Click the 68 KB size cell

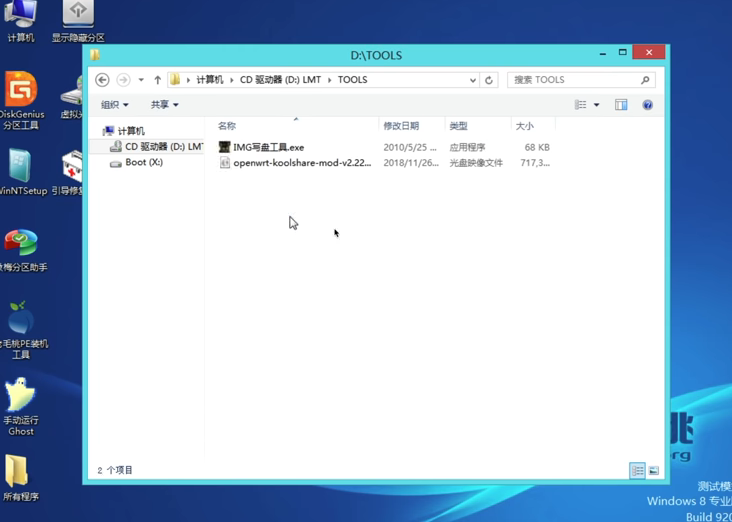pyautogui.click(x=537, y=148)
